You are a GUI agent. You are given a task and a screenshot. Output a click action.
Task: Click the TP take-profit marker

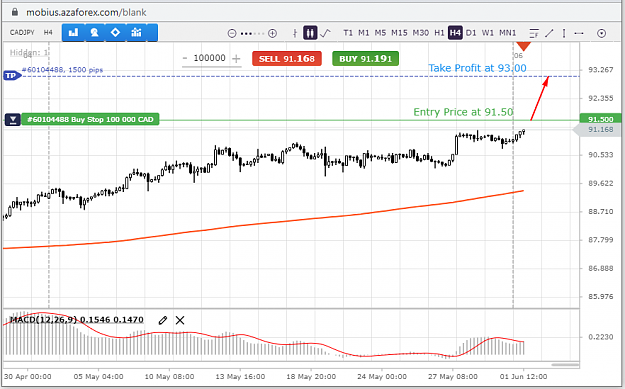coord(11,75)
